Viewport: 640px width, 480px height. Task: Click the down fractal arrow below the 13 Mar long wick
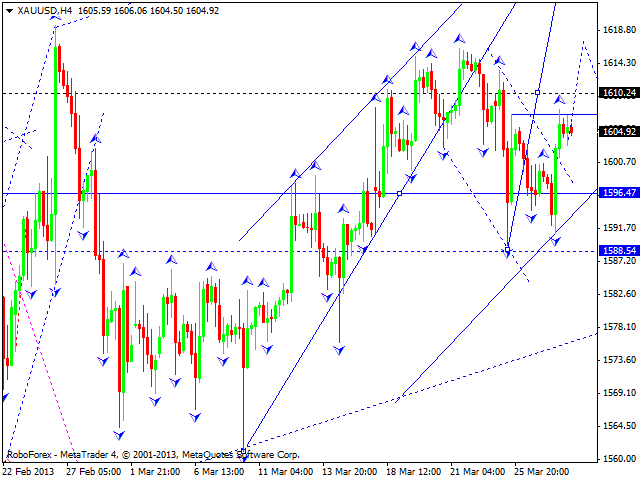coord(339,350)
